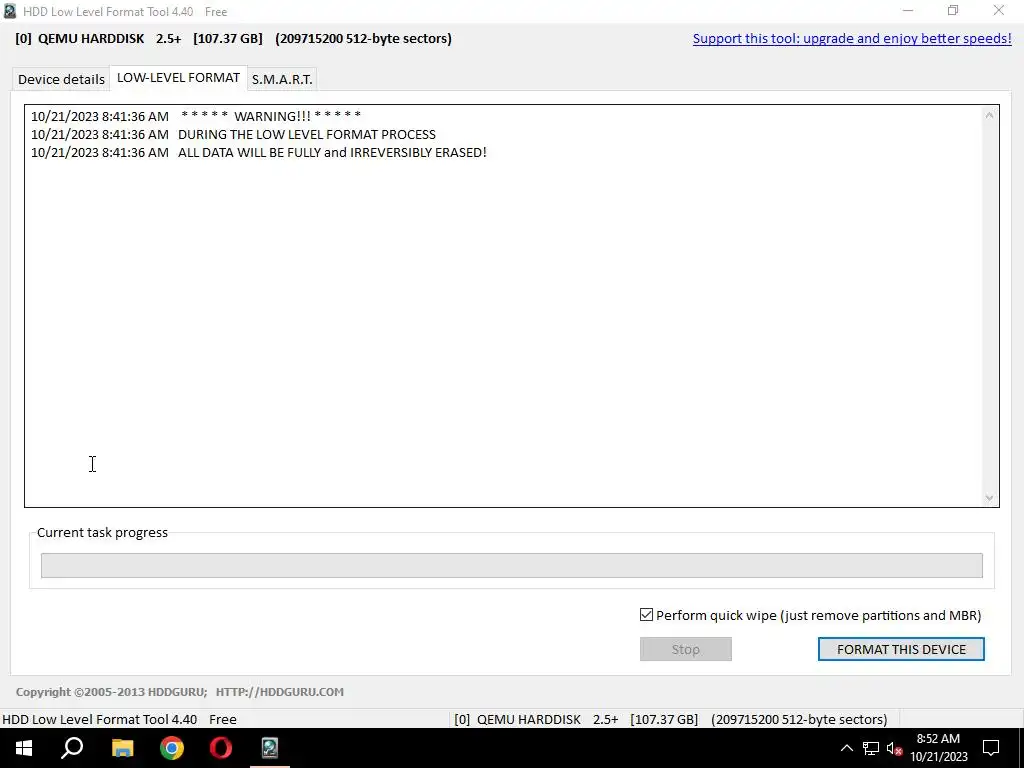The image size is (1024, 768).
Task: Open taskbar Search magnifier
Action: 72,748
